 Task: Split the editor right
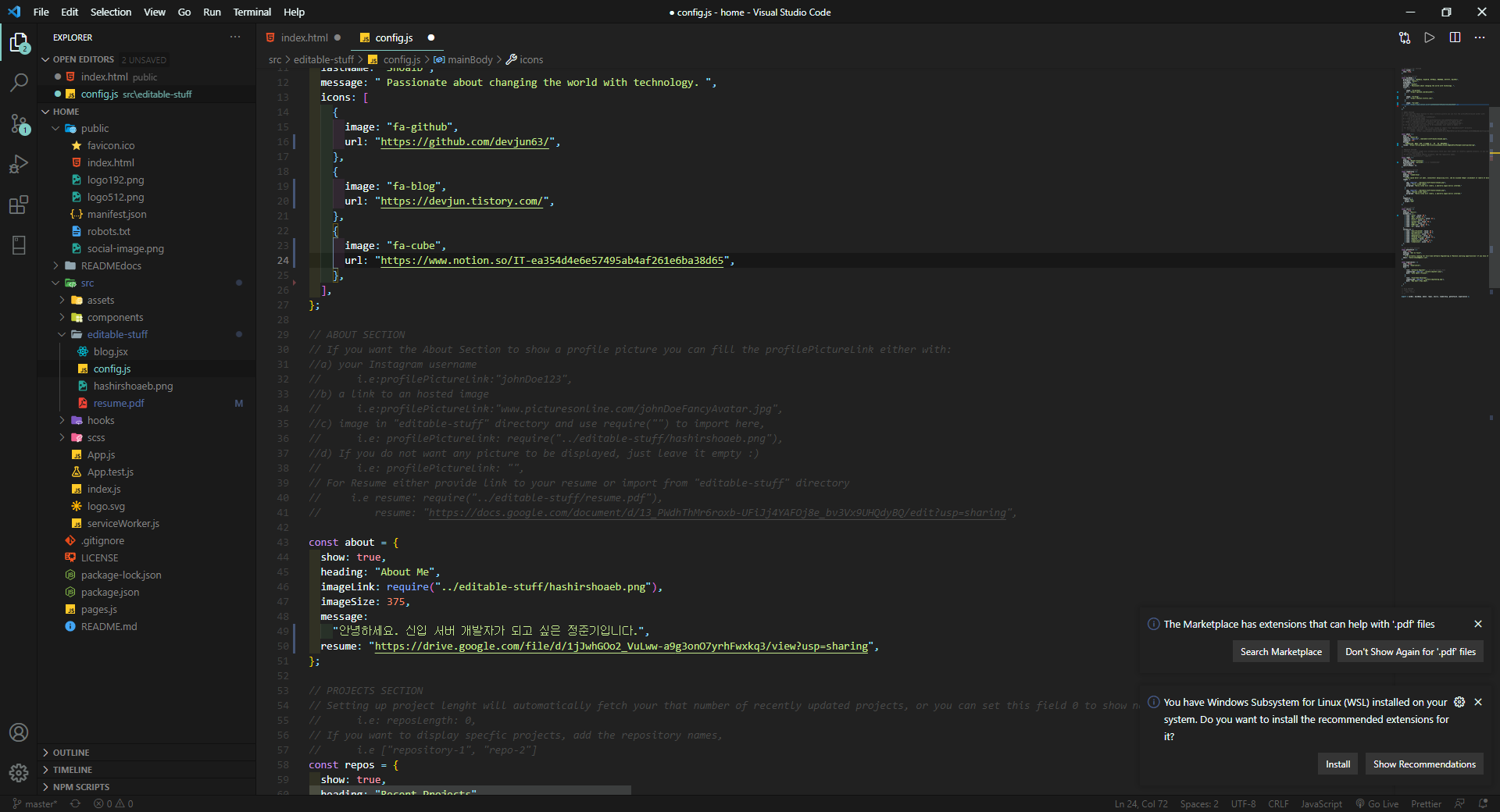pyautogui.click(x=1455, y=37)
